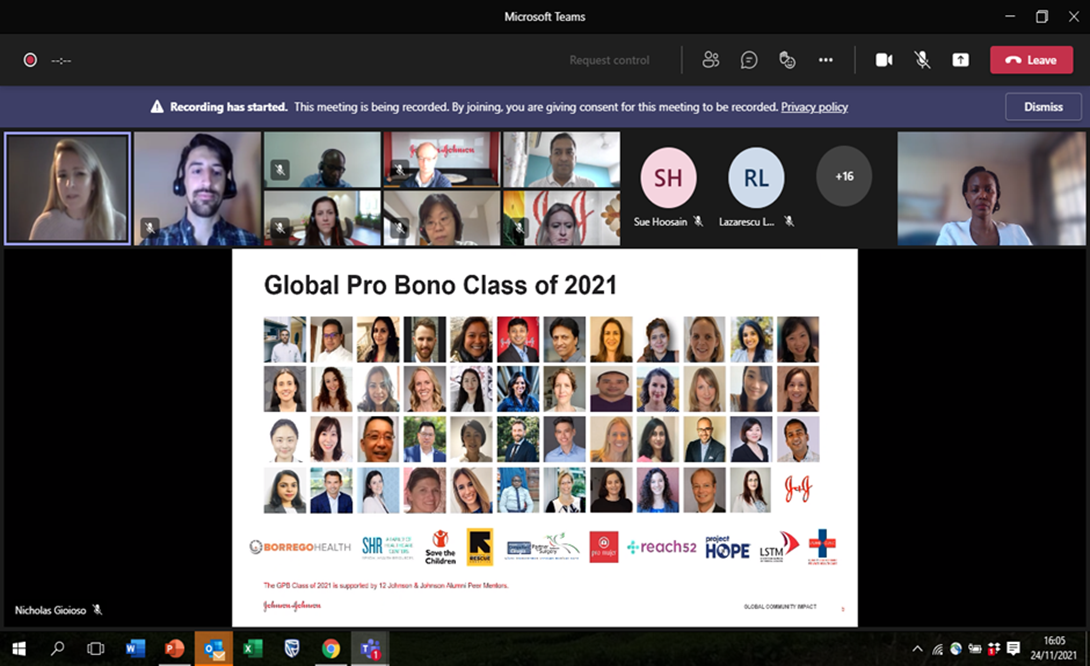1090x666 pixels.
Task: Turn on your camera
Action: coord(884,60)
